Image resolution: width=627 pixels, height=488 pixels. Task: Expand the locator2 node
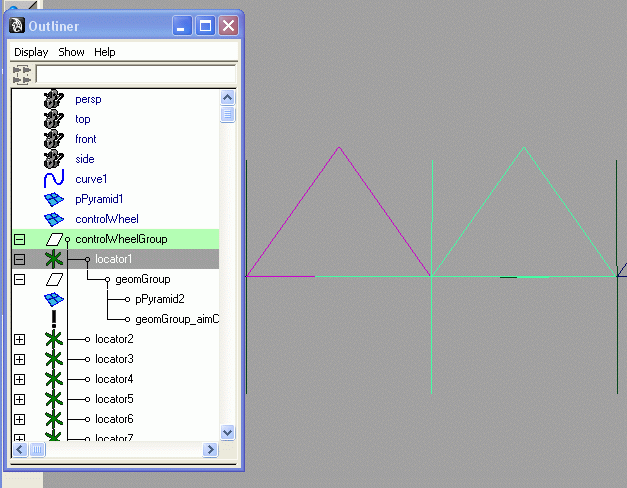(x=19, y=339)
